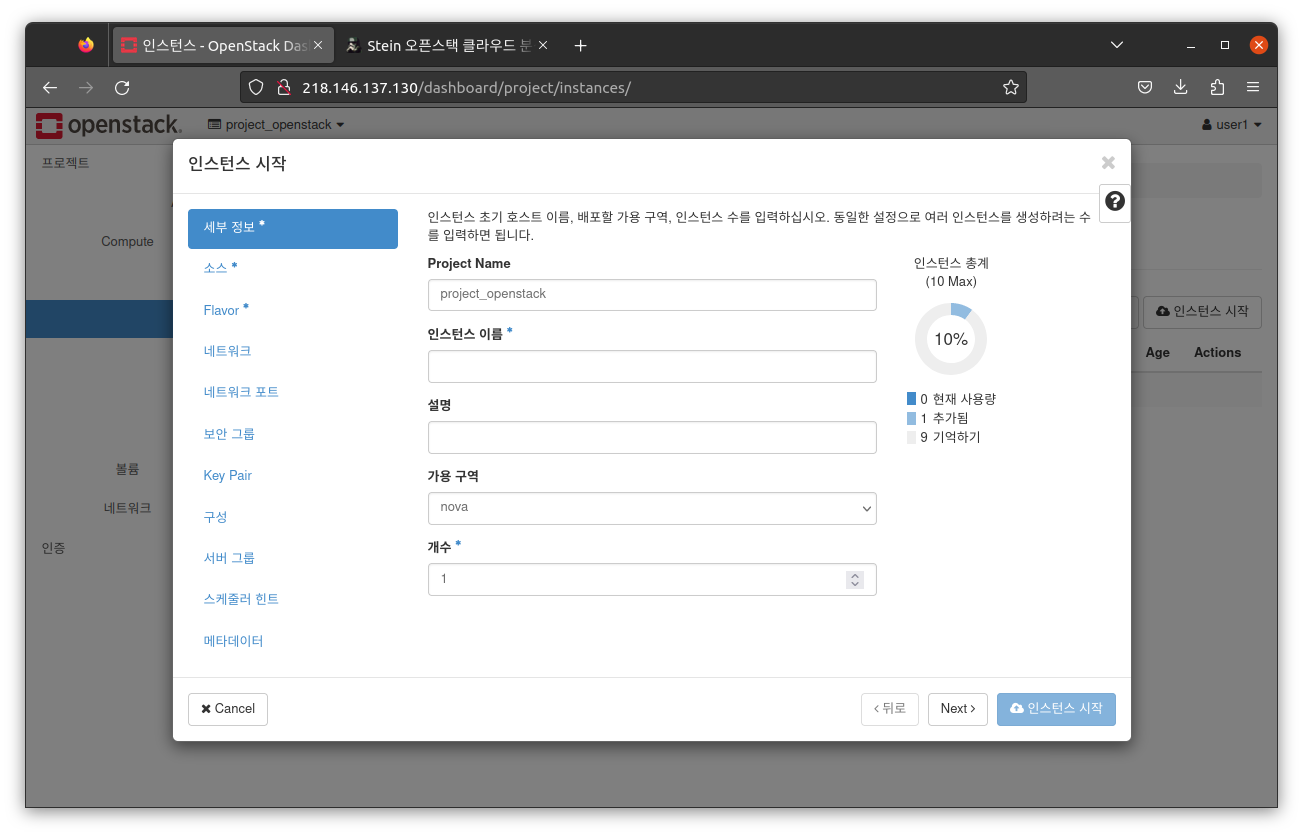Screen dimensions: 1303x836
Task: Open the Pocket save icon
Action: 1145,88
